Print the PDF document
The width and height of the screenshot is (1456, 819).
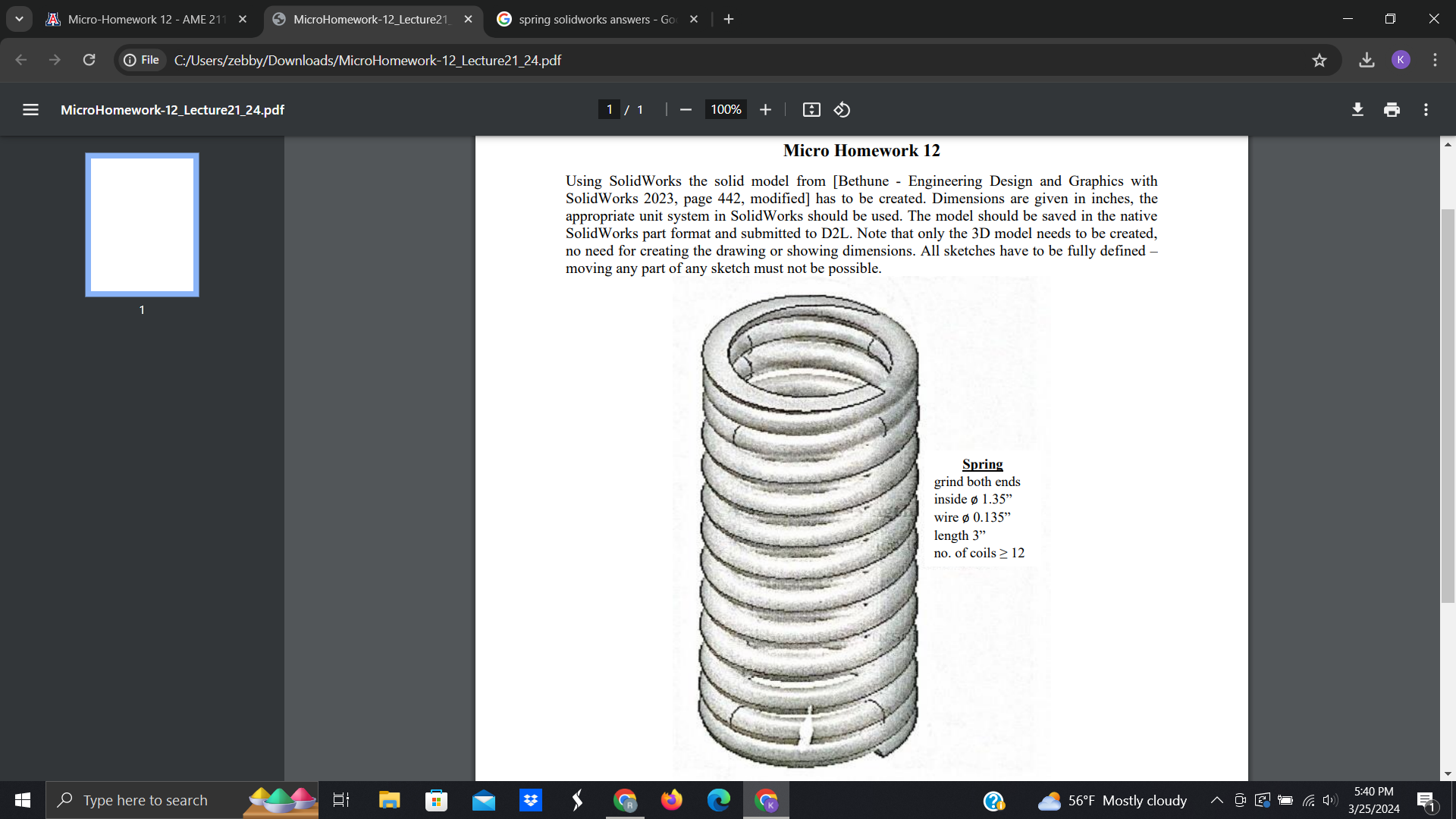pos(1392,110)
